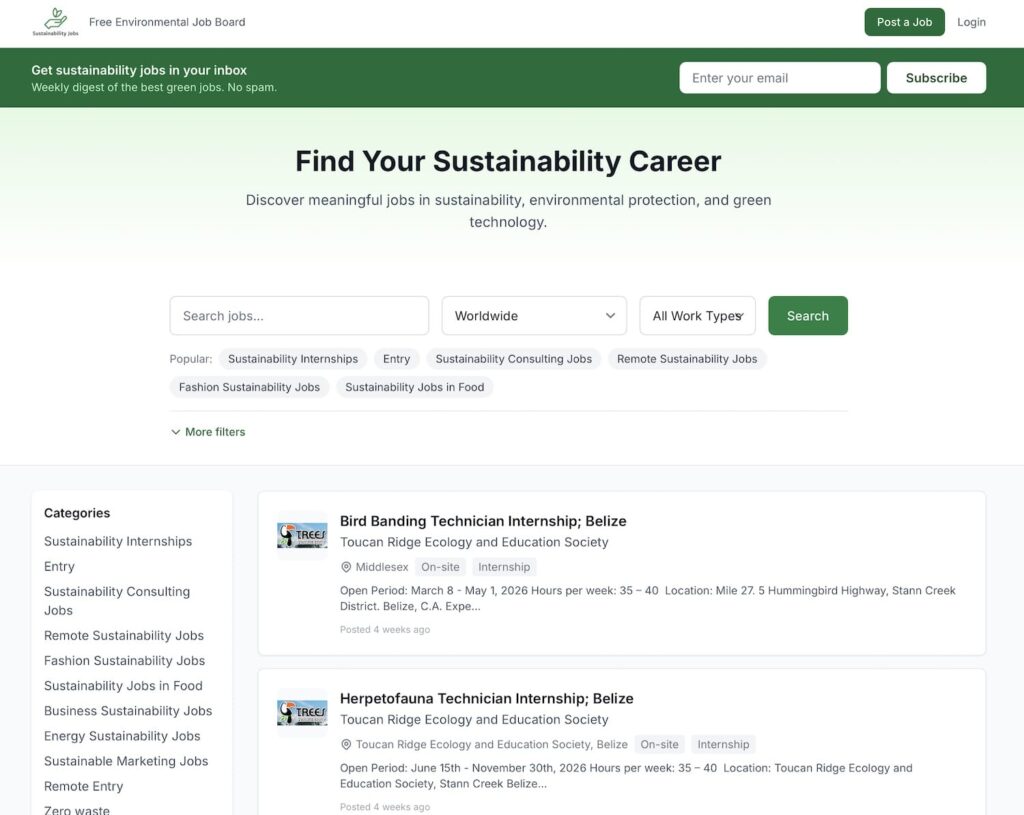Open the All Work Types dropdown
1024x815 pixels.
click(x=697, y=315)
